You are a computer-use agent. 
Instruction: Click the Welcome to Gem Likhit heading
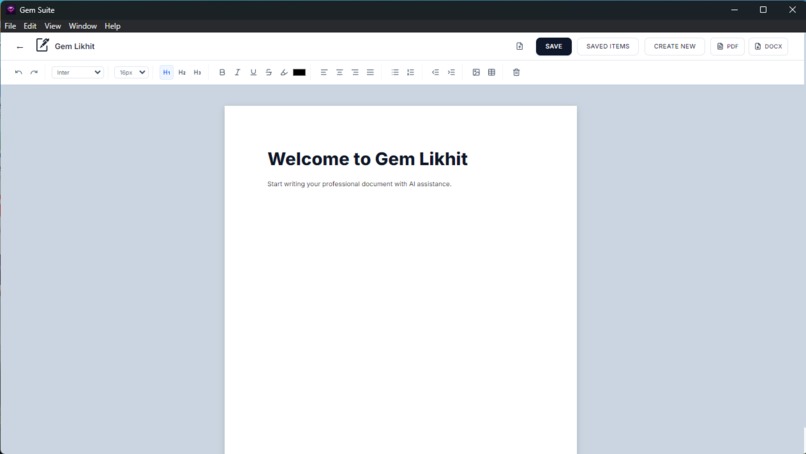(x=368, y=159)
